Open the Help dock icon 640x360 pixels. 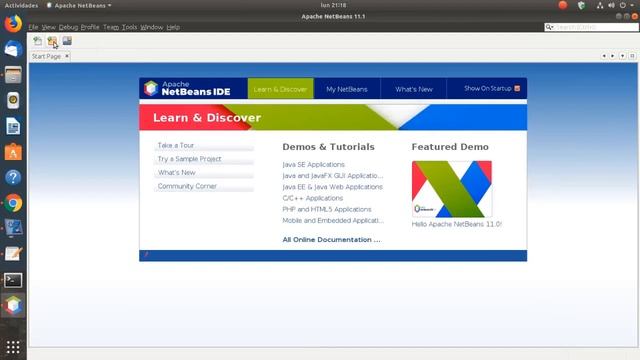point(13,178)
